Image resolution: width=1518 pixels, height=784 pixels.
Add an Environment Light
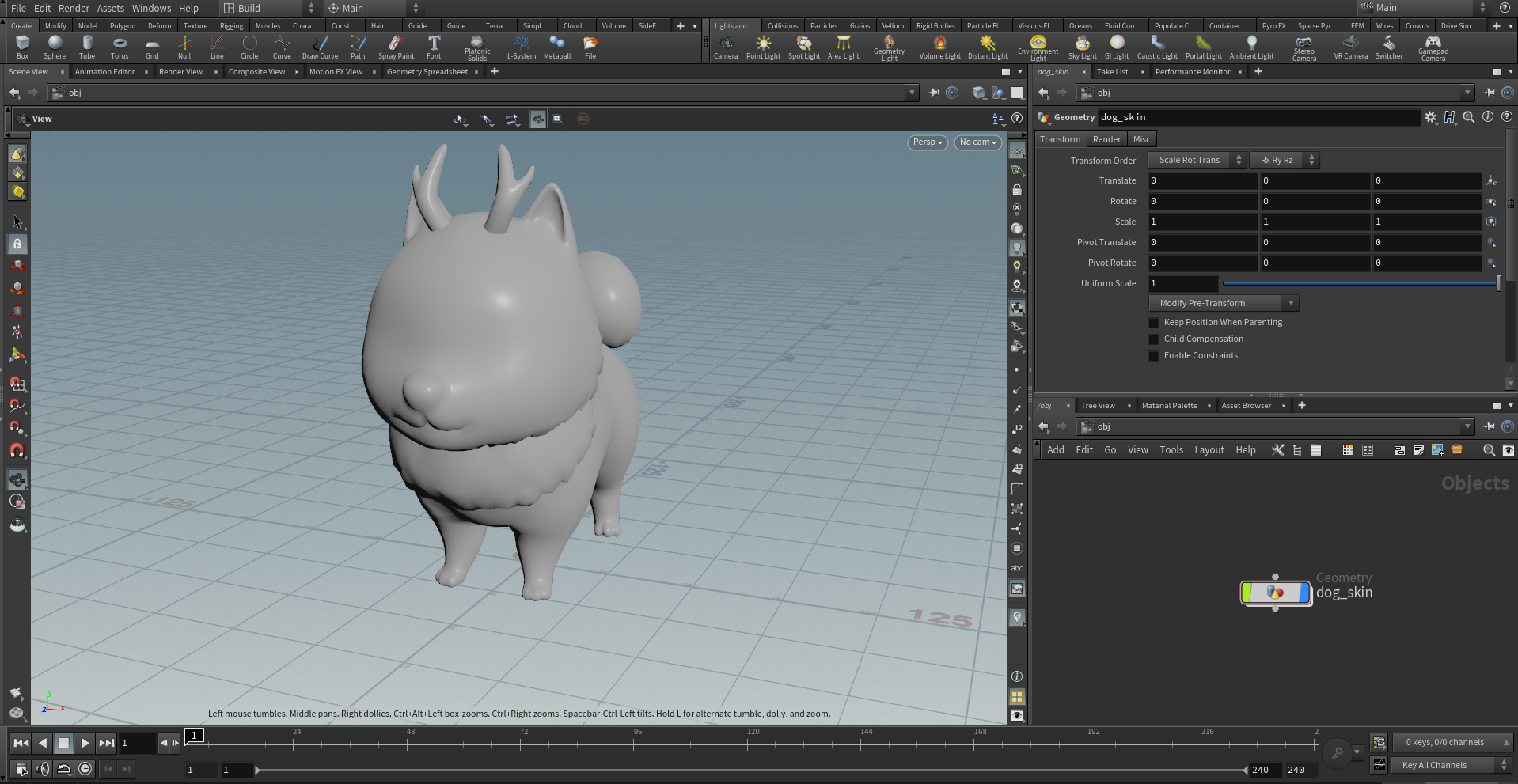coord(1038,47)
